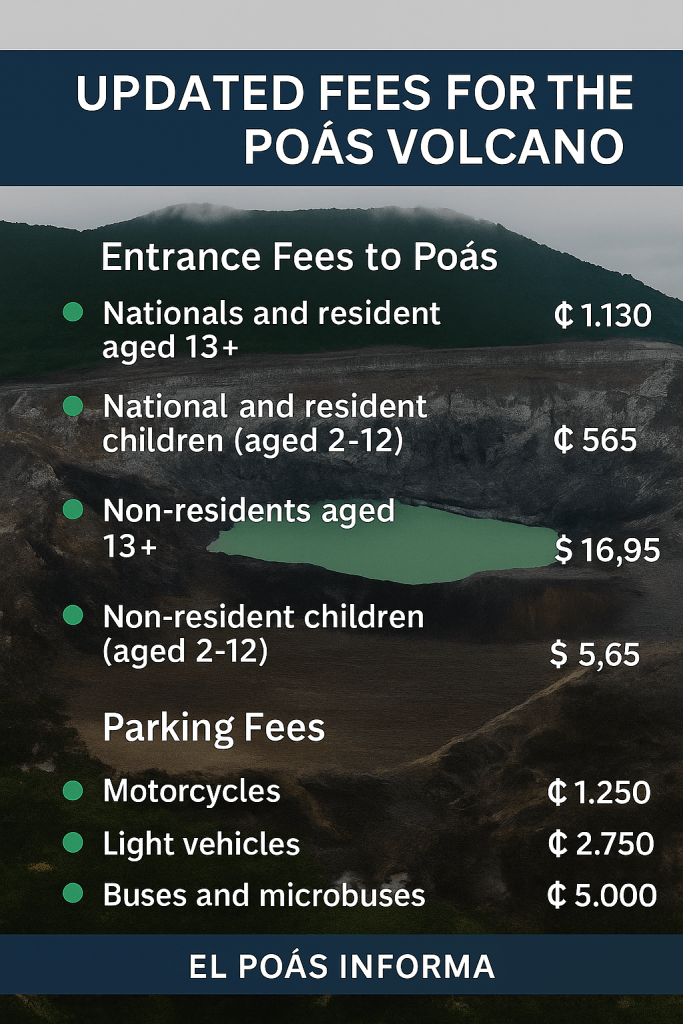Click the green bullet beside Buses and microbuses
Viewport: 683px width, 1024px height.
tap(73, 894)
